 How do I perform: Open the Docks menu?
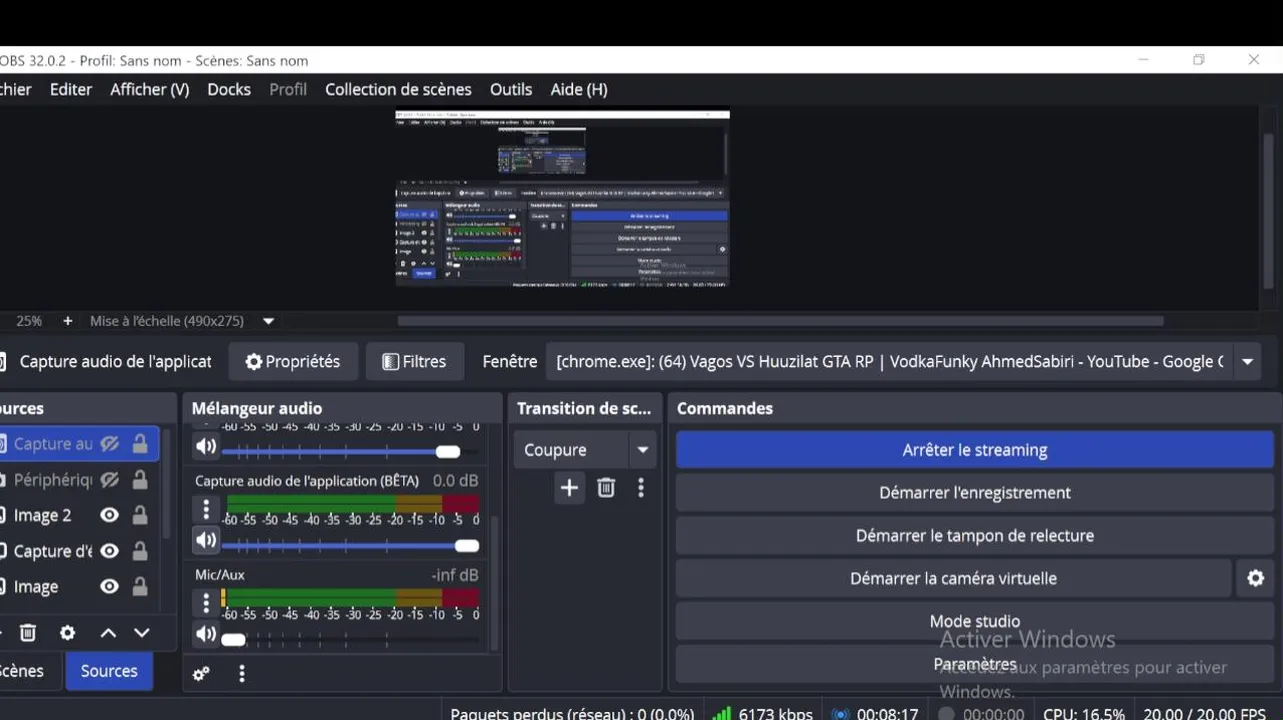click(229, 89)
